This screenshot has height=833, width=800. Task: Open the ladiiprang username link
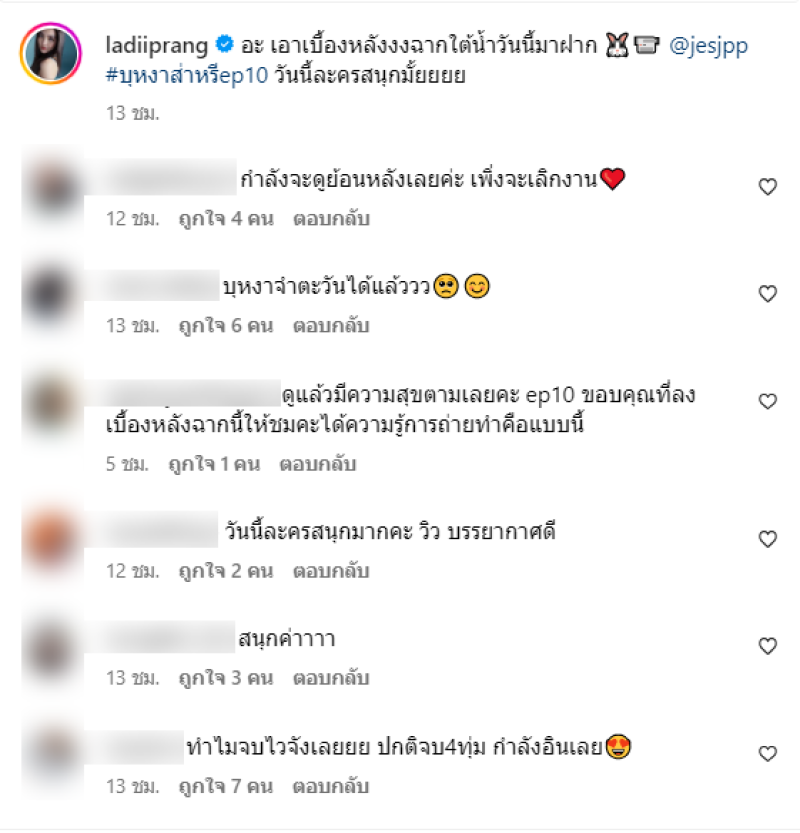point(157,46)
